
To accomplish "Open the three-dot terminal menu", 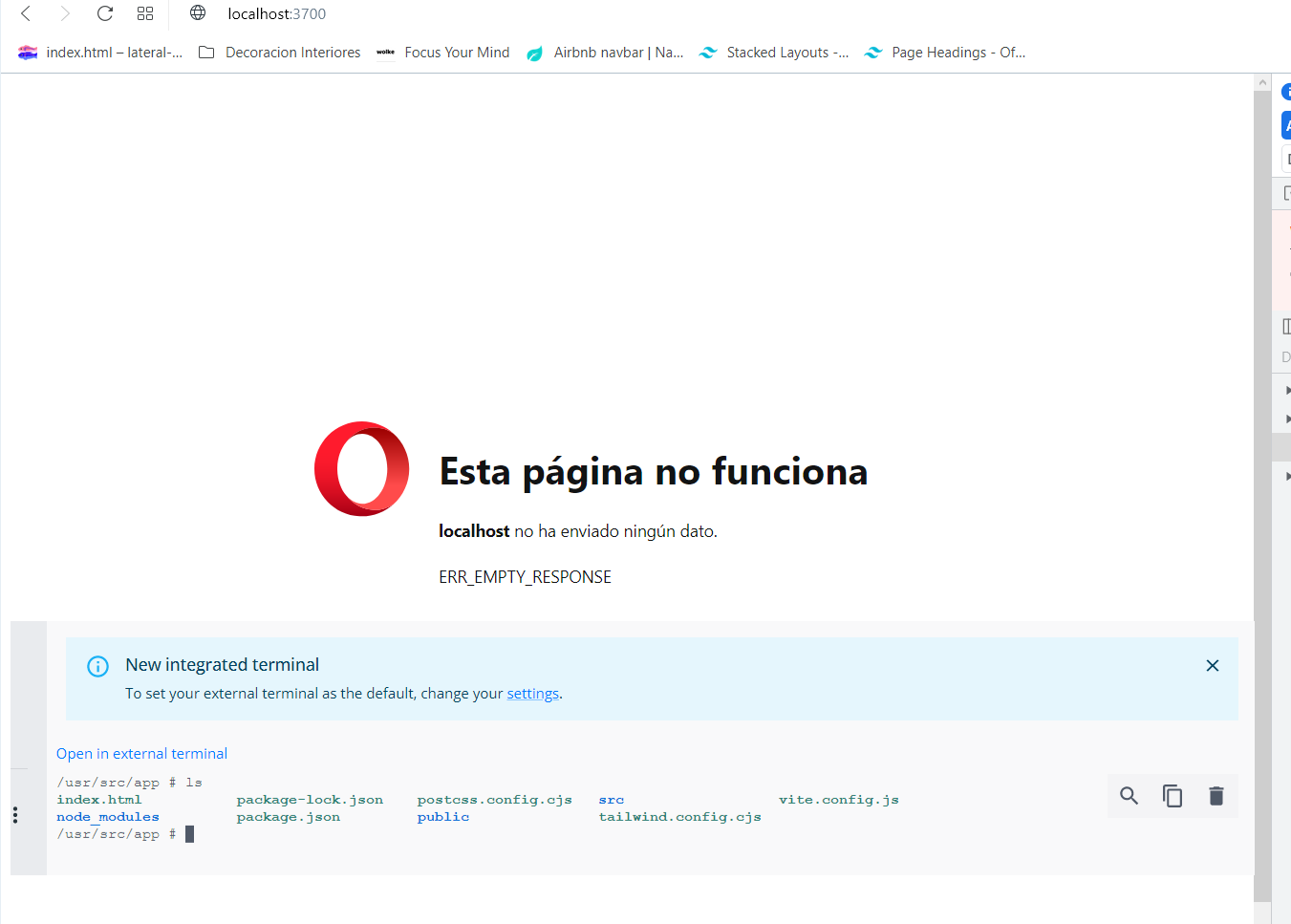I will pyautogui.click(x=15, y=815).
